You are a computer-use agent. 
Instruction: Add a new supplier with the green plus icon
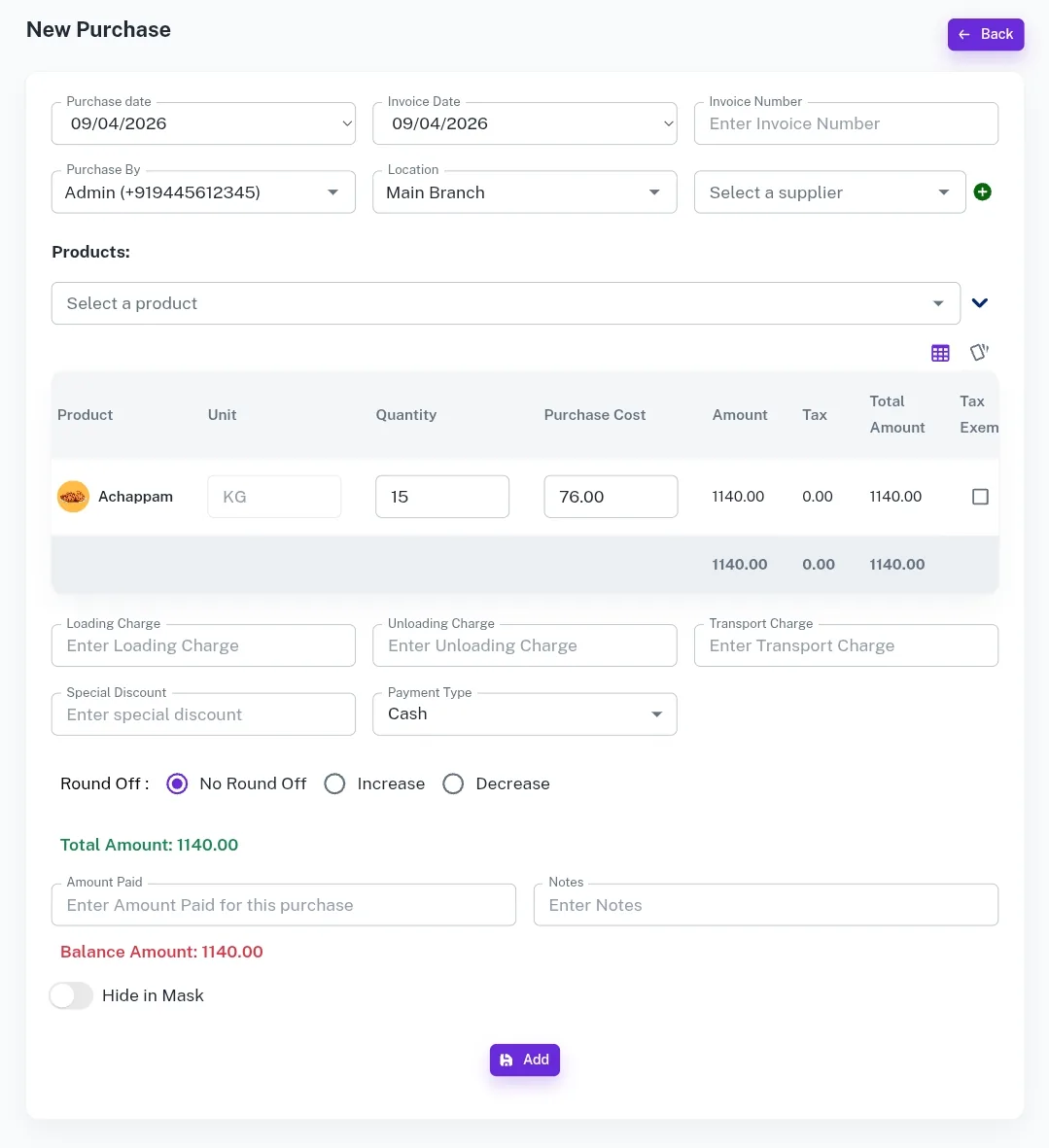point(982,191)
